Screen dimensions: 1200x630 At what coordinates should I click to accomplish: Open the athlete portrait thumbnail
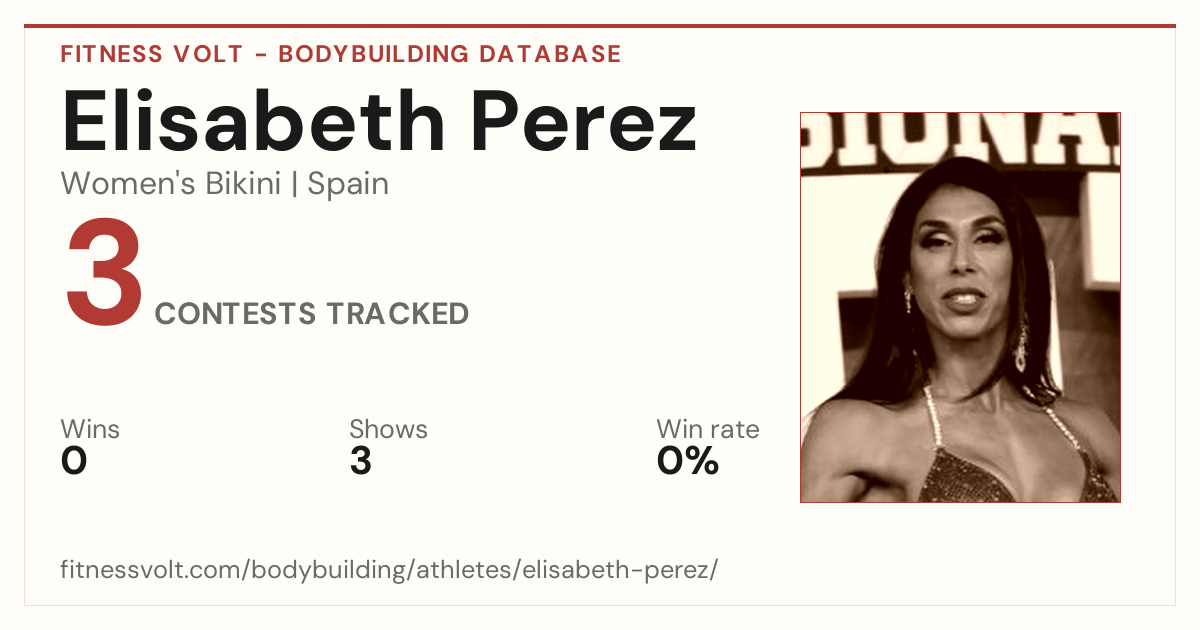coord(960,307)
